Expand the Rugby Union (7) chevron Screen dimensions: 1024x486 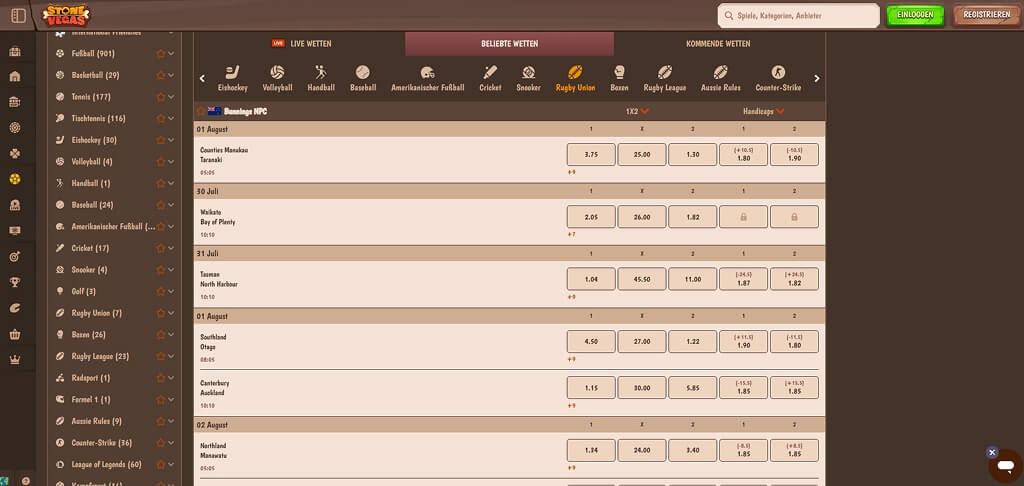click(x=171, y=313)
